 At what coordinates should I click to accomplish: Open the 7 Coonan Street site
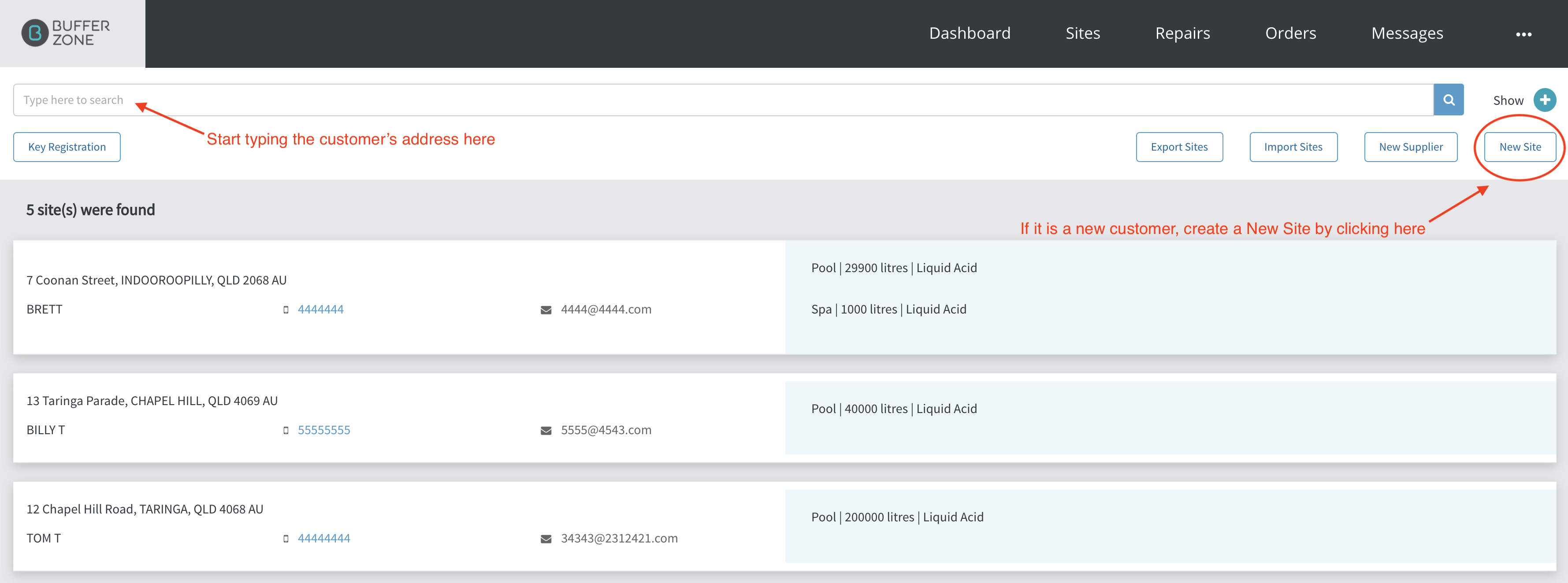pyautogui.click(x=156, y=280)
